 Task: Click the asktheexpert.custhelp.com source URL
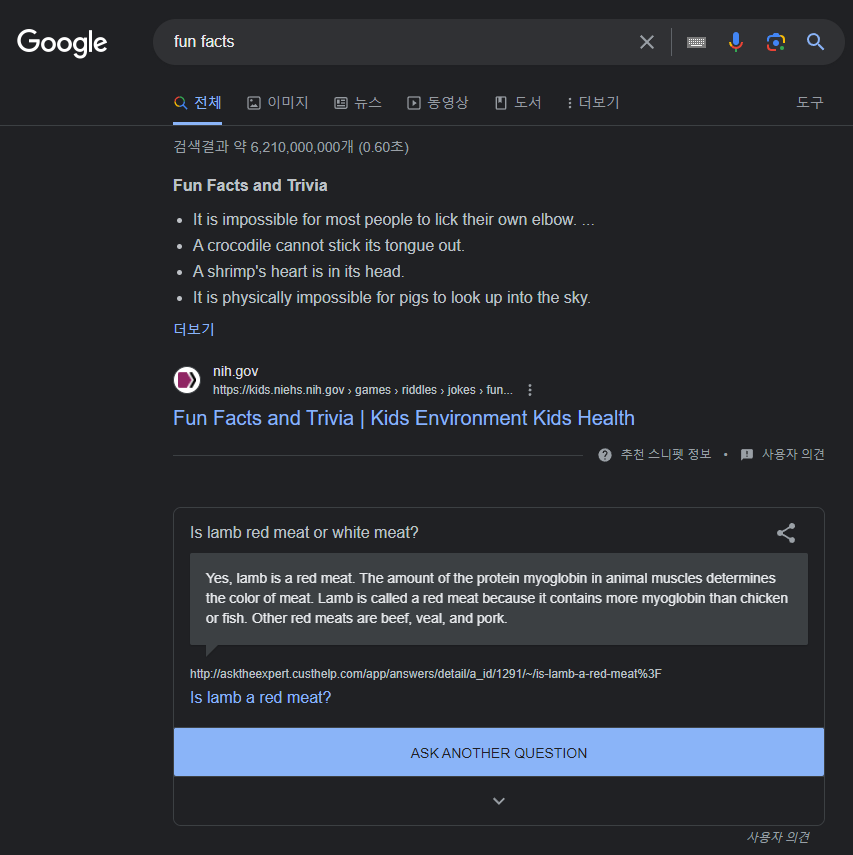coord(425,674)
